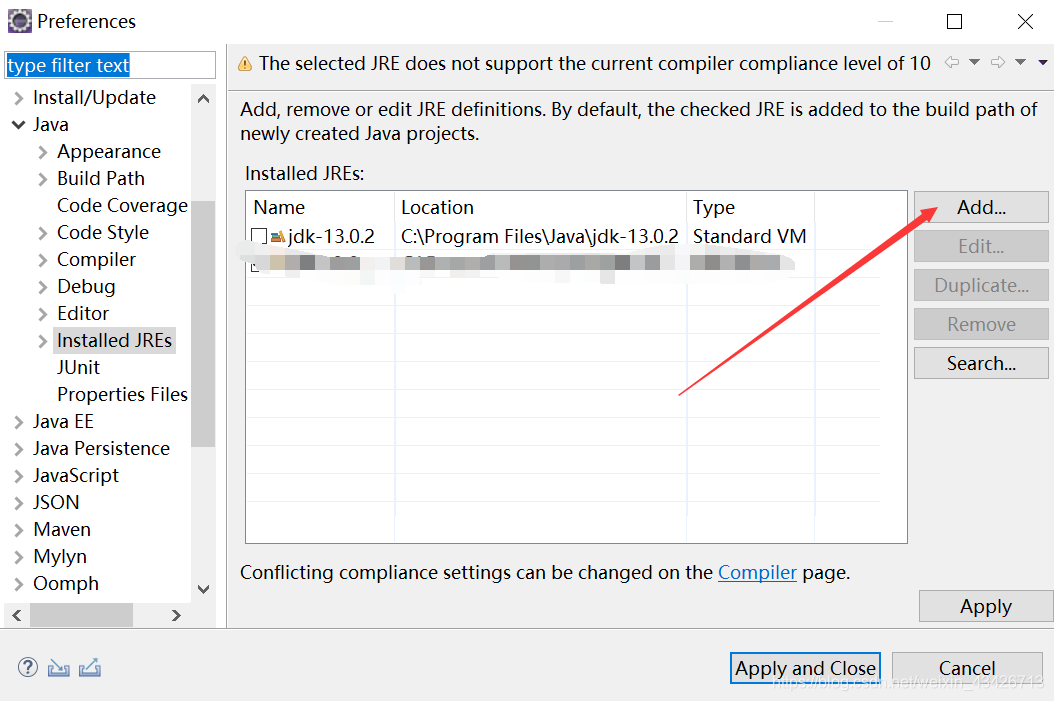Image resolution: width=1054 pixels, height=701 pixels.
Task: Collapse the Java tree node
Action: (x=18, y=124)
